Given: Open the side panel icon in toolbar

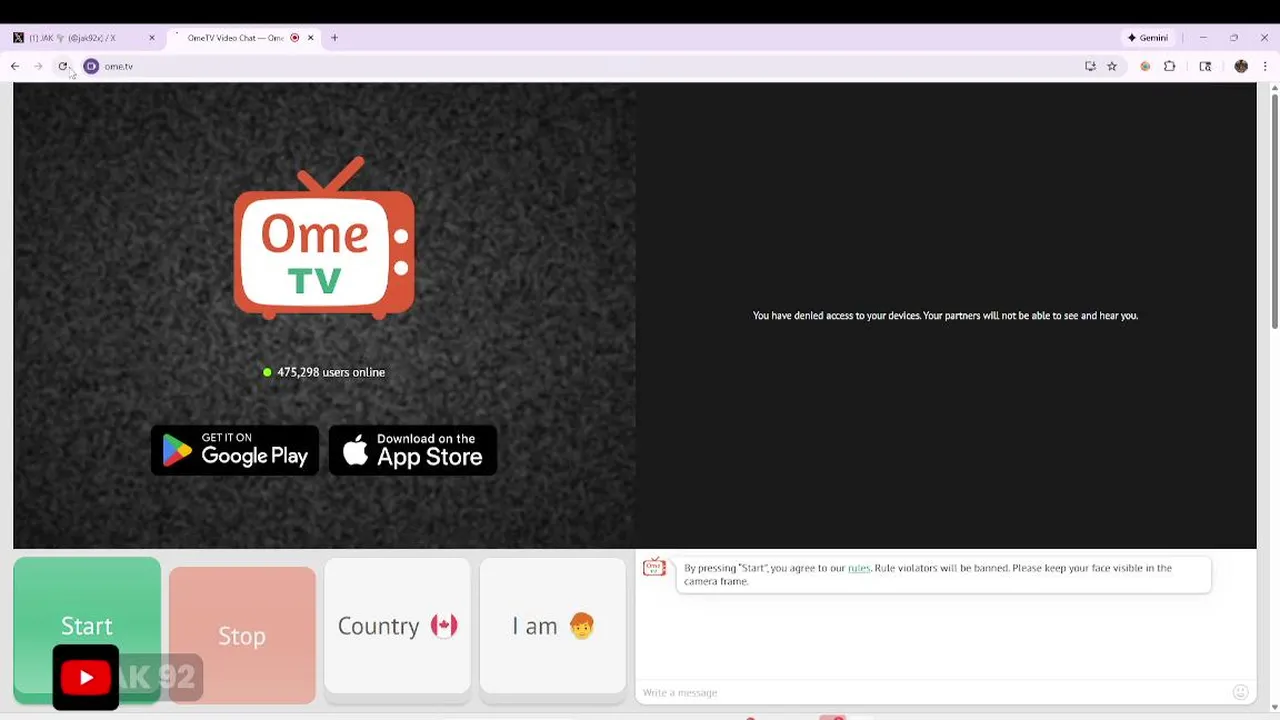Looking at the screenshot, I should click(x=1205, y=66).
